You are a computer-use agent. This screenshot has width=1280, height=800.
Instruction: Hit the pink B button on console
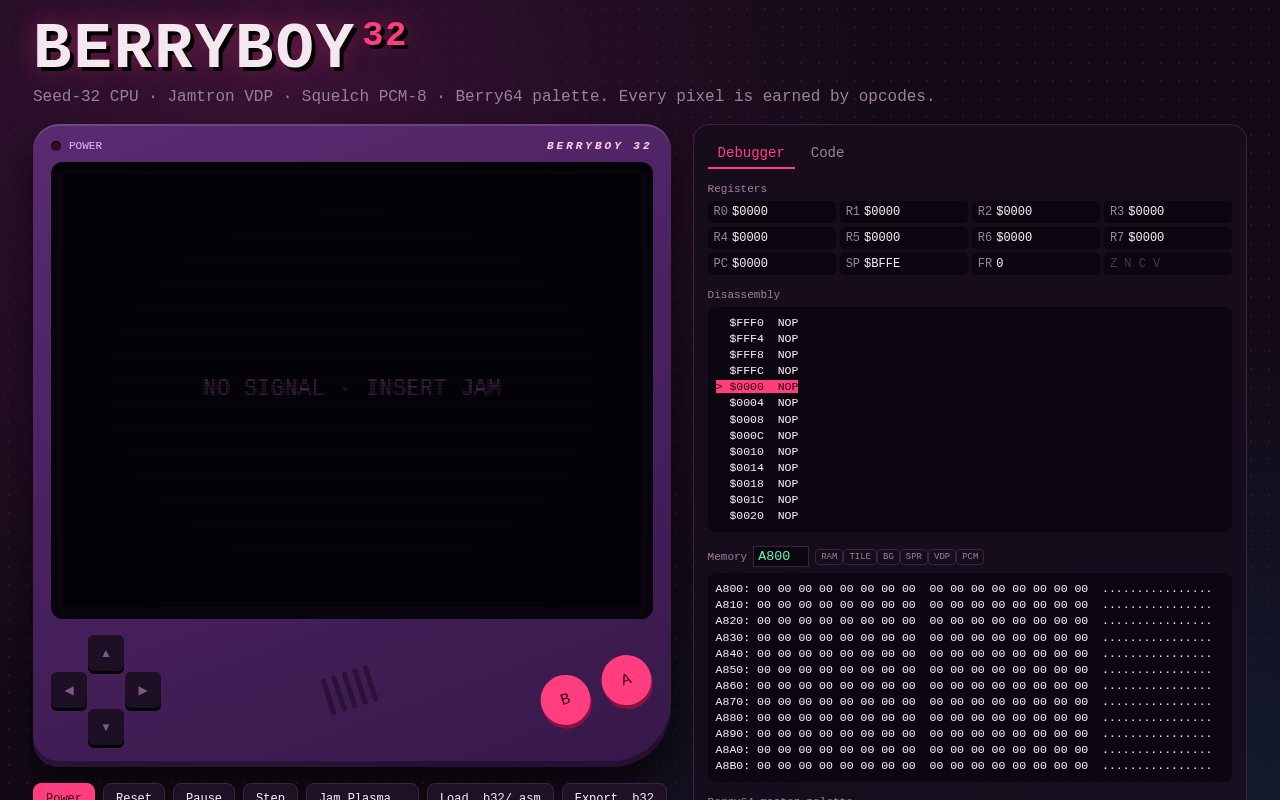pos(565,700)
